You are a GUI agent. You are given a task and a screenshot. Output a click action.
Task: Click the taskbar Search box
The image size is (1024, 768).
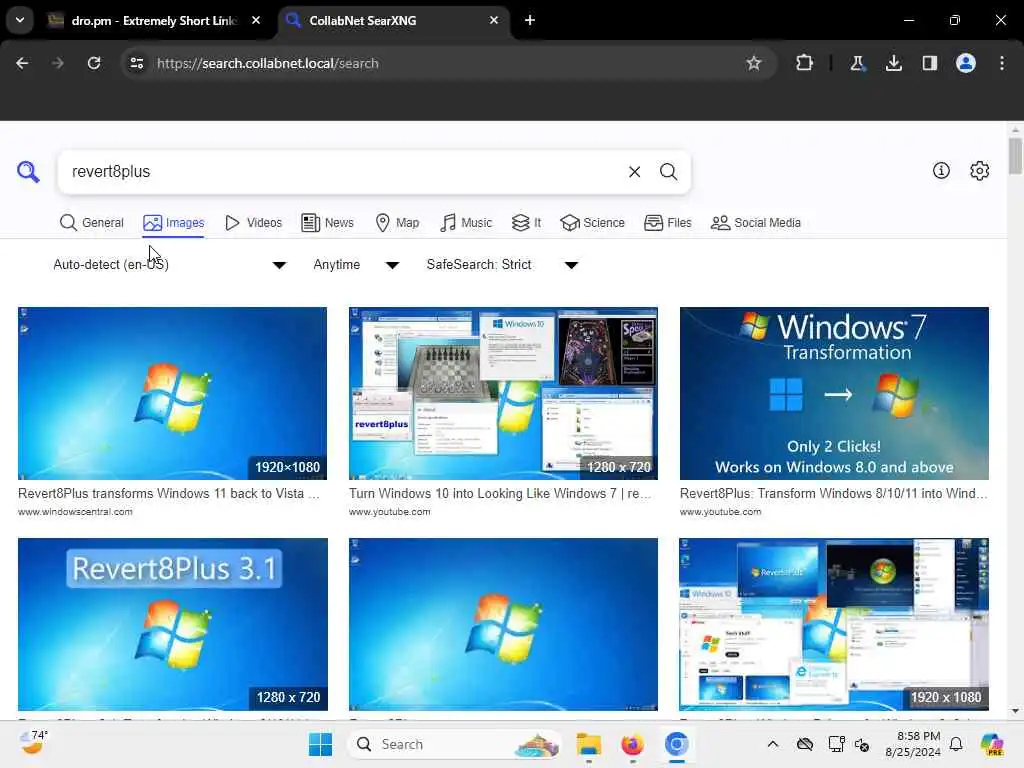pyautogui.click(x=454, y=744)
